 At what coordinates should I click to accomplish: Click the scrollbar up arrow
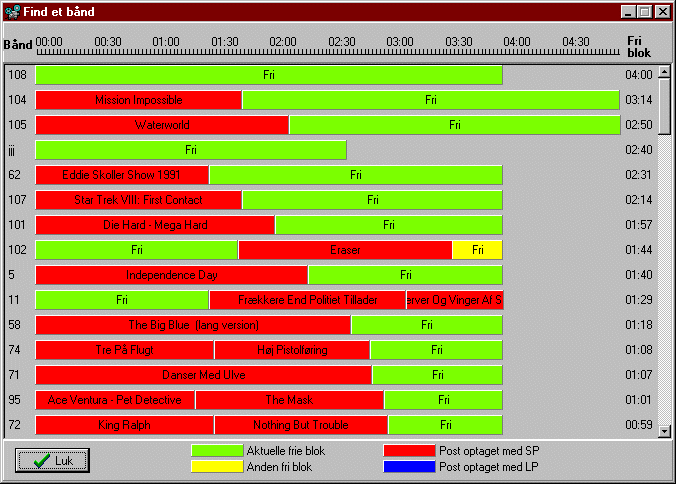(x=664, y=72)
